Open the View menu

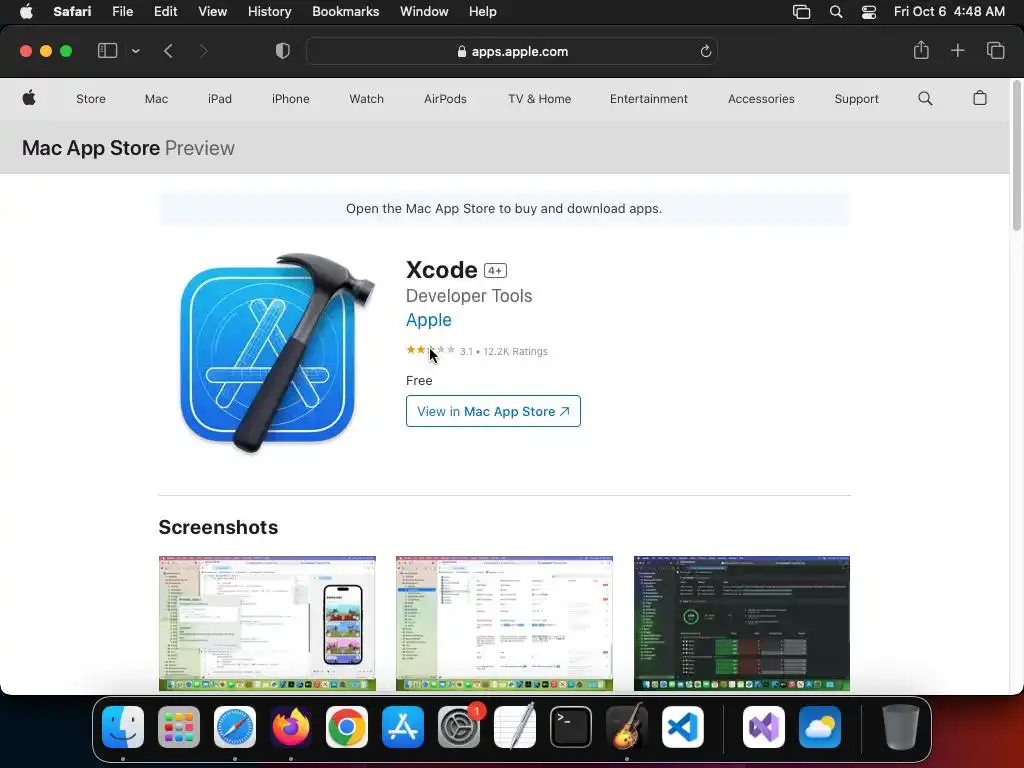pos(212,12)
